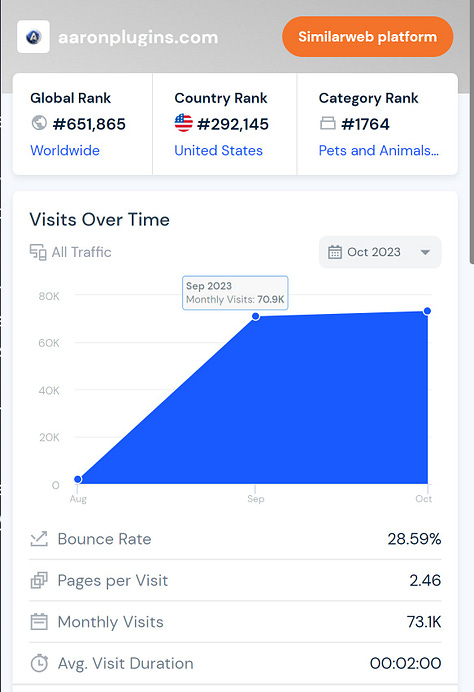Viewport: 474px width, 692px height.
Task: Select the Sep data point on chart
Action: pyautogui.click(x=256, y=316)
